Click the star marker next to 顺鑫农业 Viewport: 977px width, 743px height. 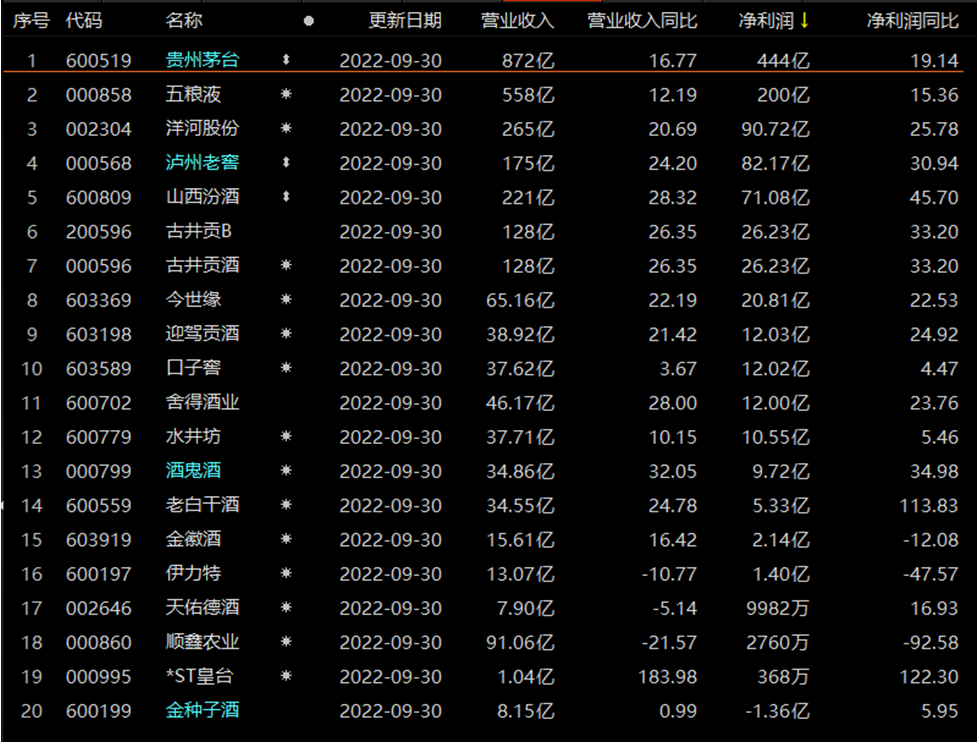(286, 642)
